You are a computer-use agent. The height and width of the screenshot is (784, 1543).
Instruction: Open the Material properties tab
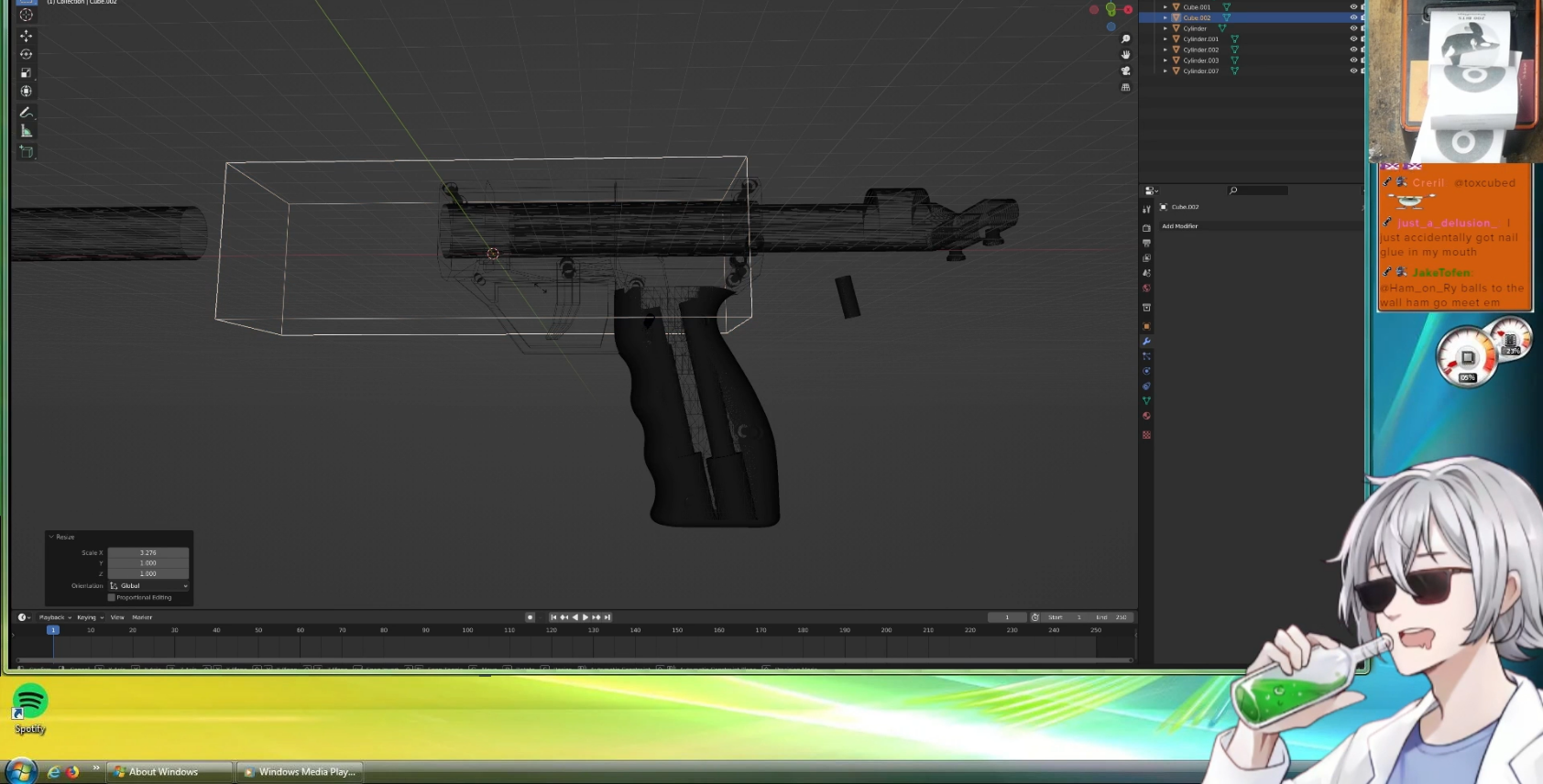[x=1146, y=416]
